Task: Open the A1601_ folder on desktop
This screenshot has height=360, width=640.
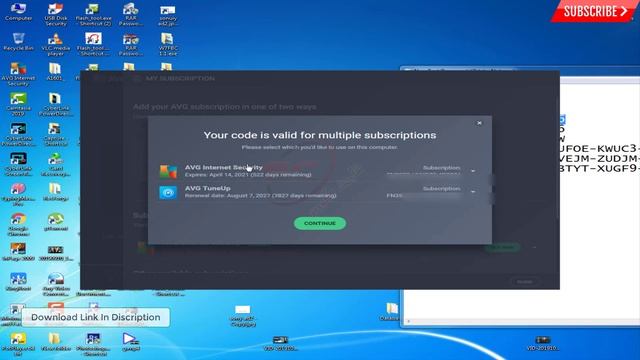Action: tap(55, 72)
